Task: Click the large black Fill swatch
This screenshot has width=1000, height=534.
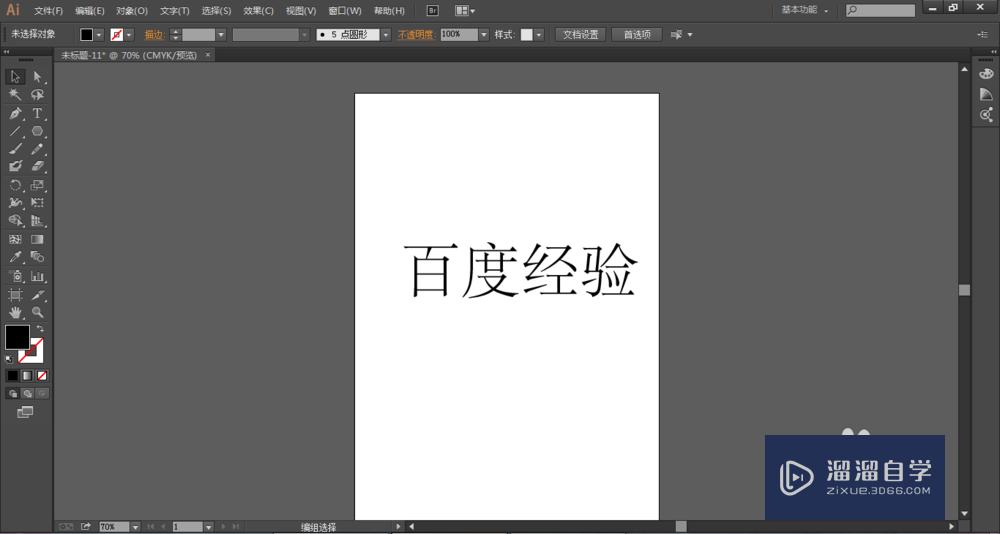Action: tap(17, 337)
